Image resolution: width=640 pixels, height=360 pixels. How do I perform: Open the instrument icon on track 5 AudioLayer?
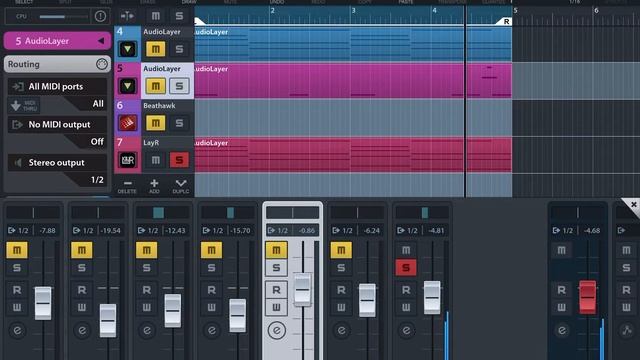pos(127,86)
